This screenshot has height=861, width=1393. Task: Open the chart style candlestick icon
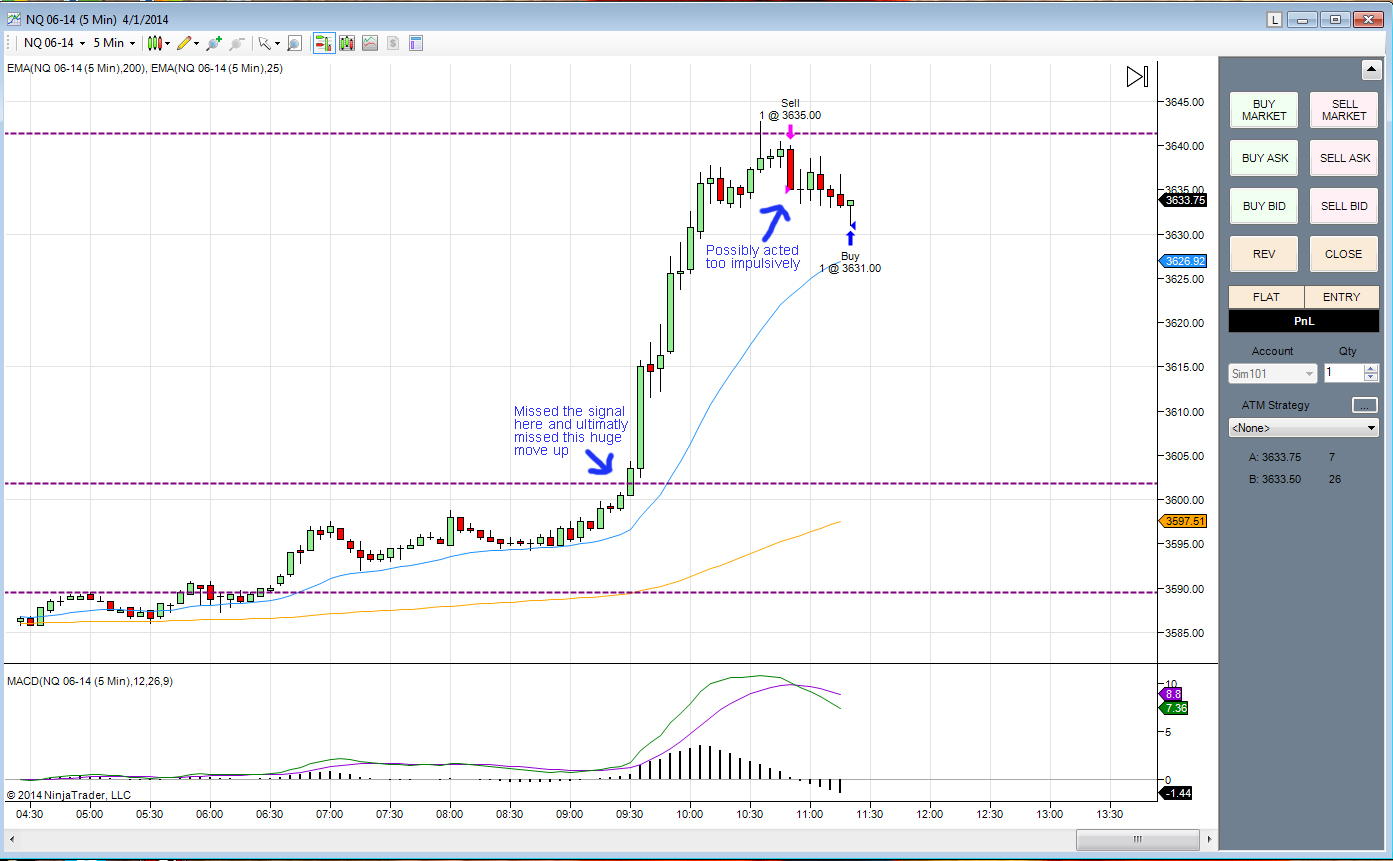(154, 43)
